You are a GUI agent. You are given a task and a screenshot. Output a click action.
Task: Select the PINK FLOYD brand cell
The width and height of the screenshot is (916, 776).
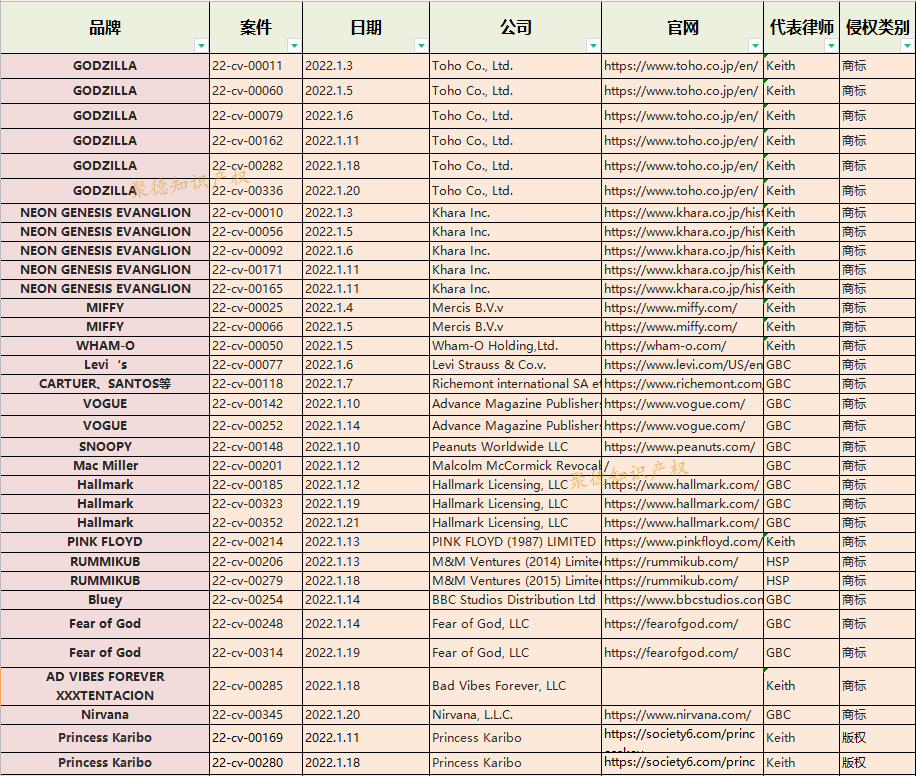(x=105, y=542)
